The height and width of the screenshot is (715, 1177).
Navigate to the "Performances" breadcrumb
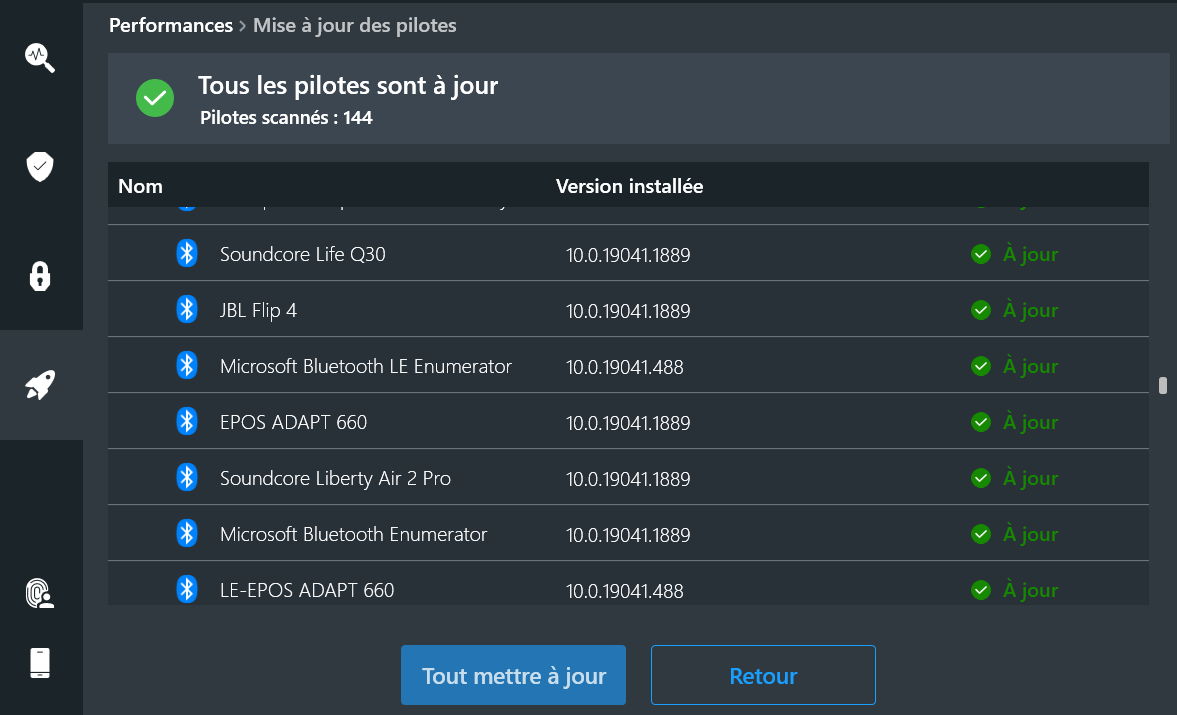coord(171,25)
